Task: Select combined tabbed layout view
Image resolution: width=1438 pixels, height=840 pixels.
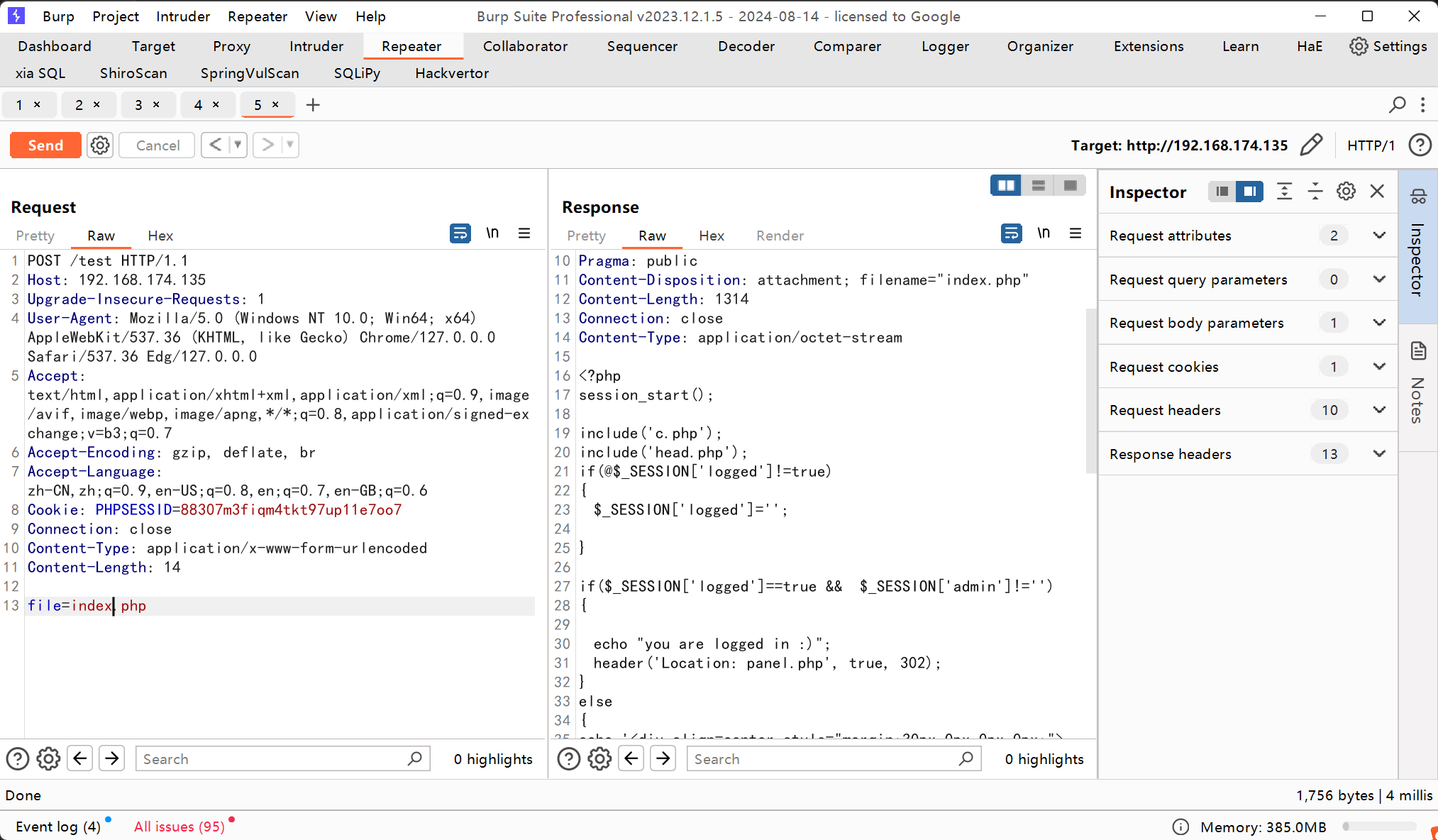Action: click(x=1070, y=185)
